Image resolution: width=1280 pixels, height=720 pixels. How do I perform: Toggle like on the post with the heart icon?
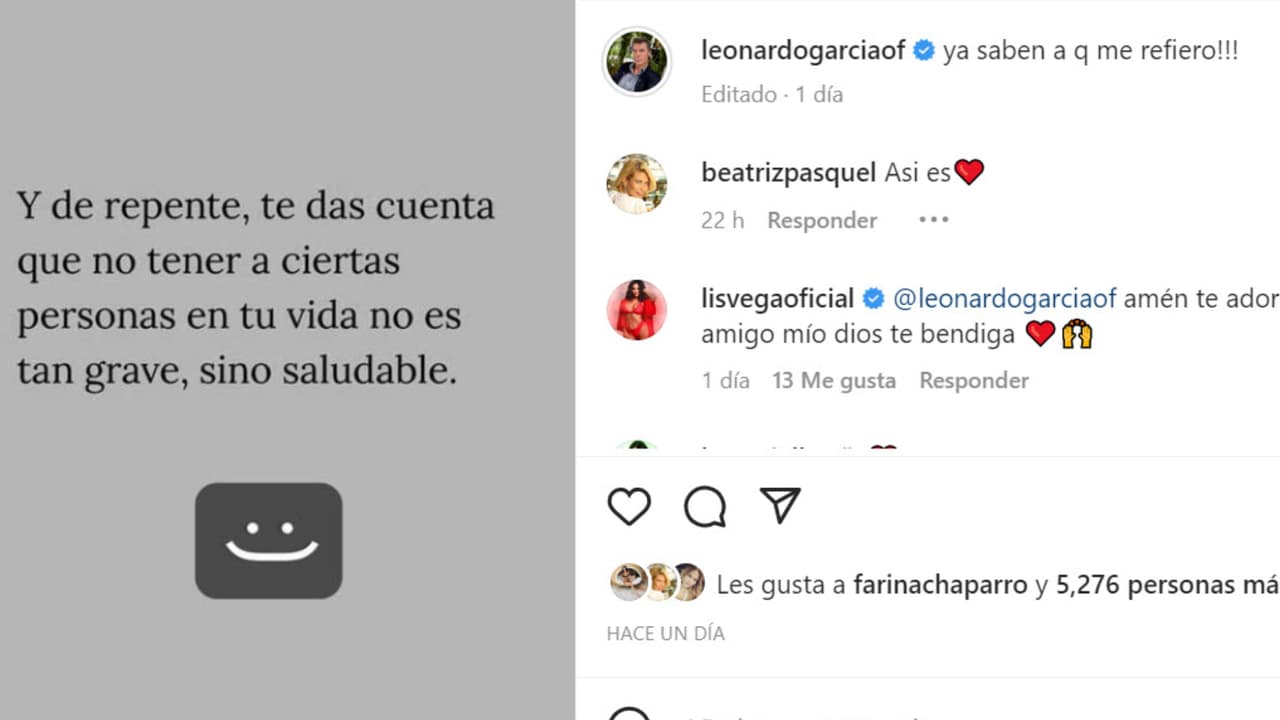tap(628, 507)
